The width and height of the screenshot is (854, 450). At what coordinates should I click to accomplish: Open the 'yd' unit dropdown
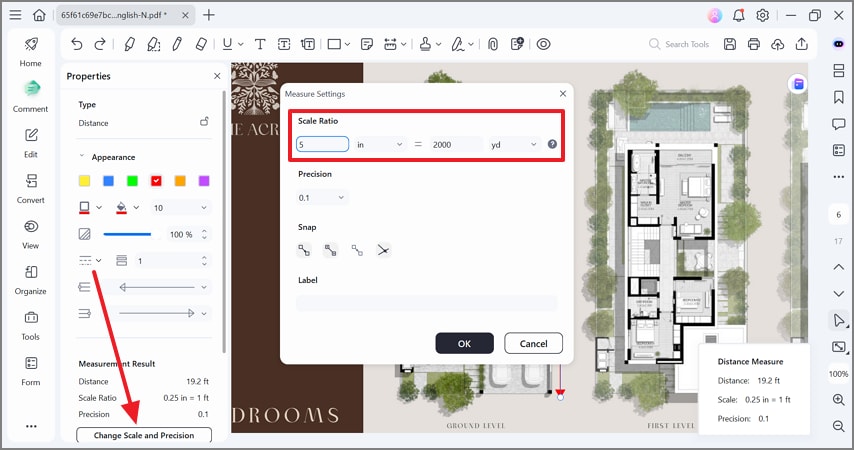pyautogui.click(x=514, y=144)
